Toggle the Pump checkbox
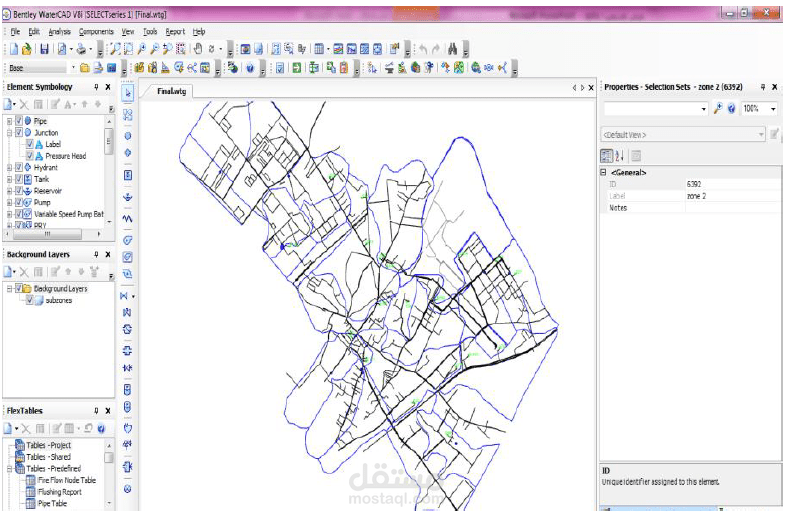The width and height of the screenshot is (793, 517). pos(19,202)
